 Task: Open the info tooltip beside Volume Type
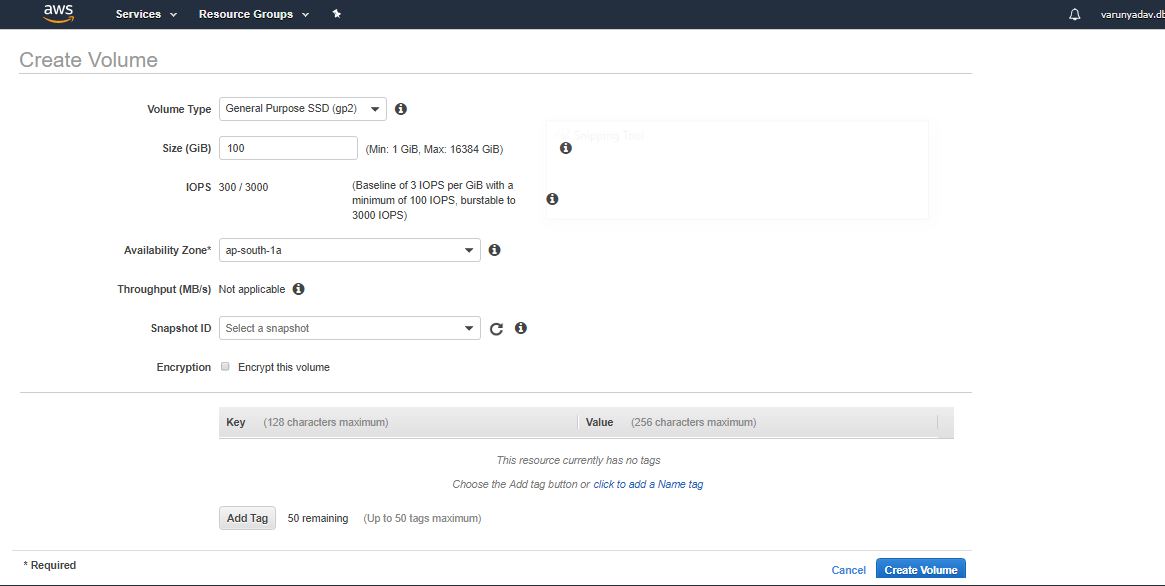(x=401, y=108)
